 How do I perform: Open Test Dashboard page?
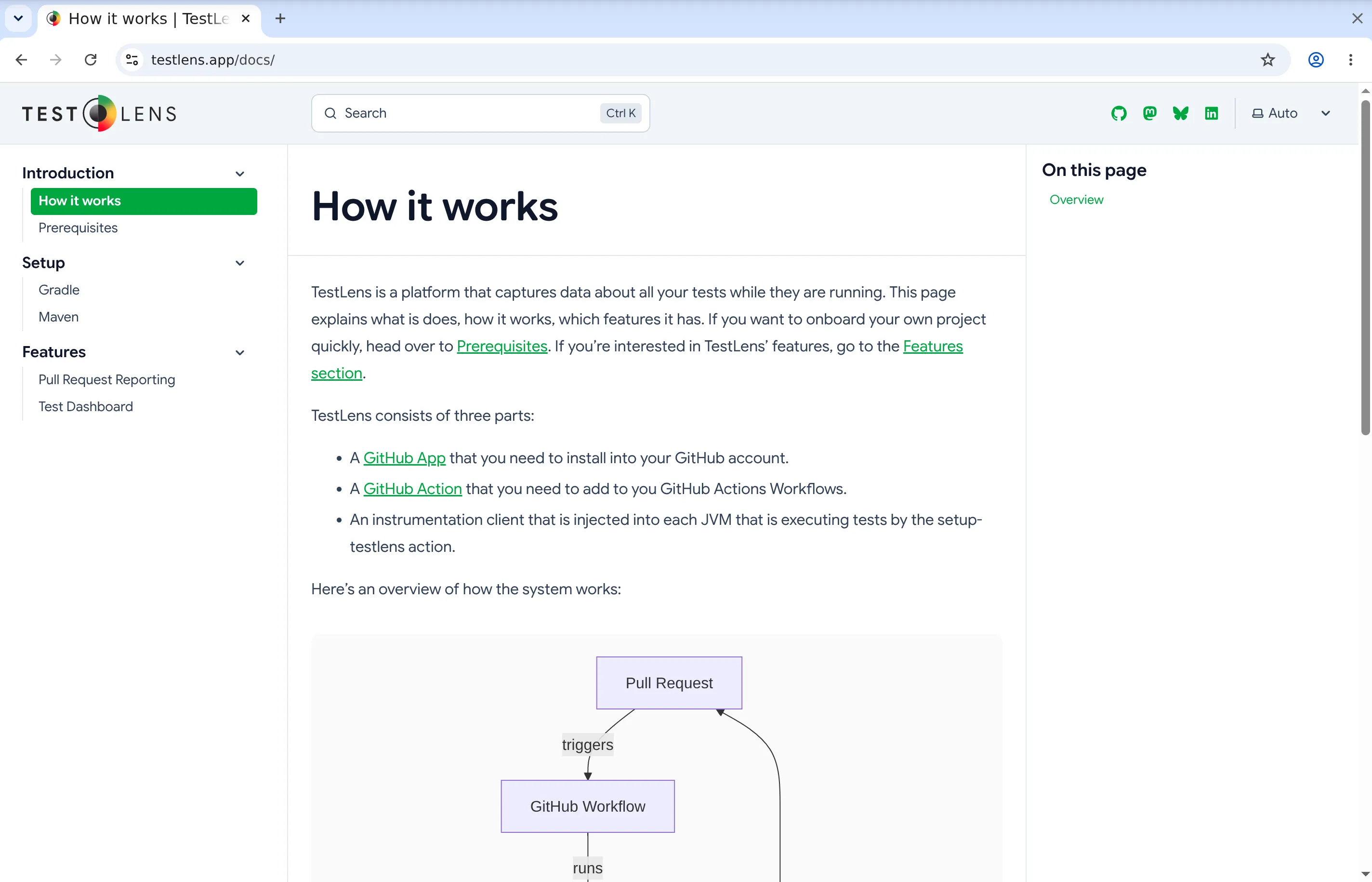[85, 407]
